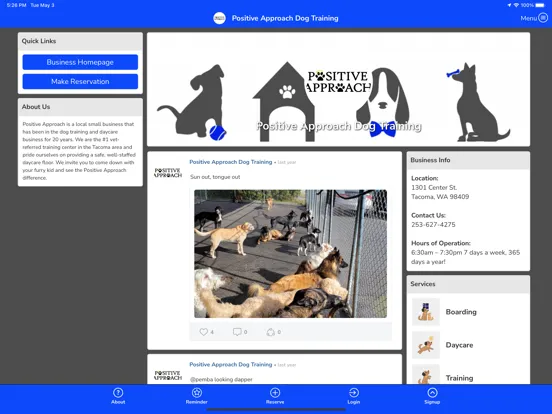Tap the time display in status bar
This screenshot has width=552, height=414.
pos(16,5)
